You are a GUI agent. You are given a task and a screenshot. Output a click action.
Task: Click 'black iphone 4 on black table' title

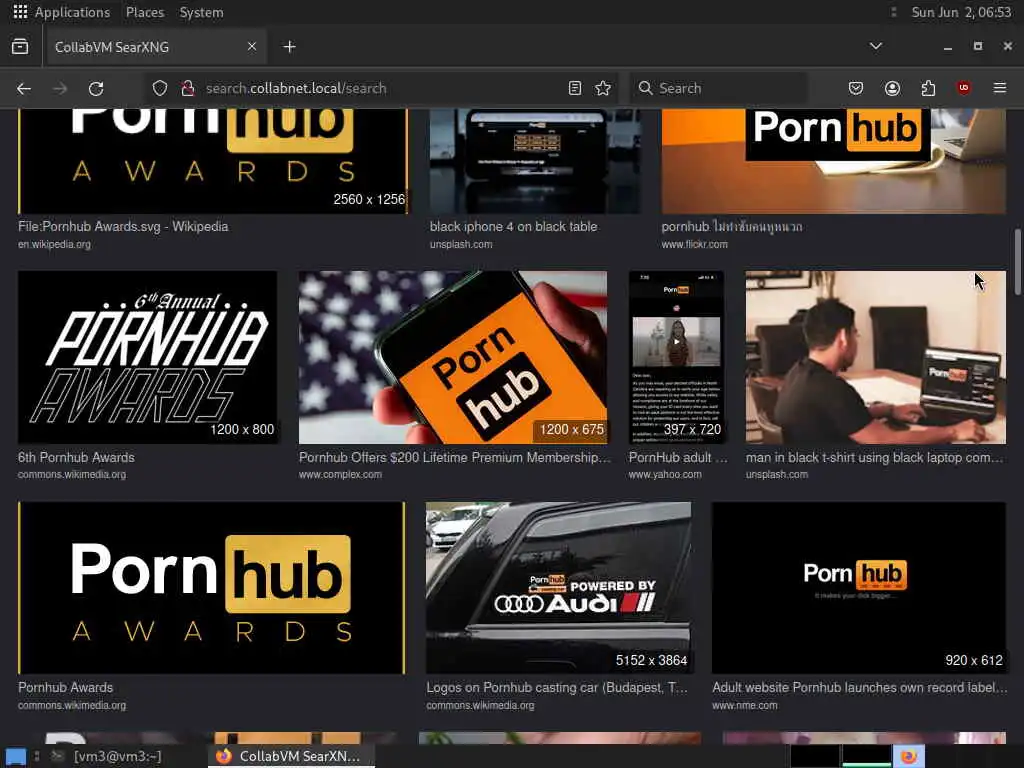pos(513,227)
